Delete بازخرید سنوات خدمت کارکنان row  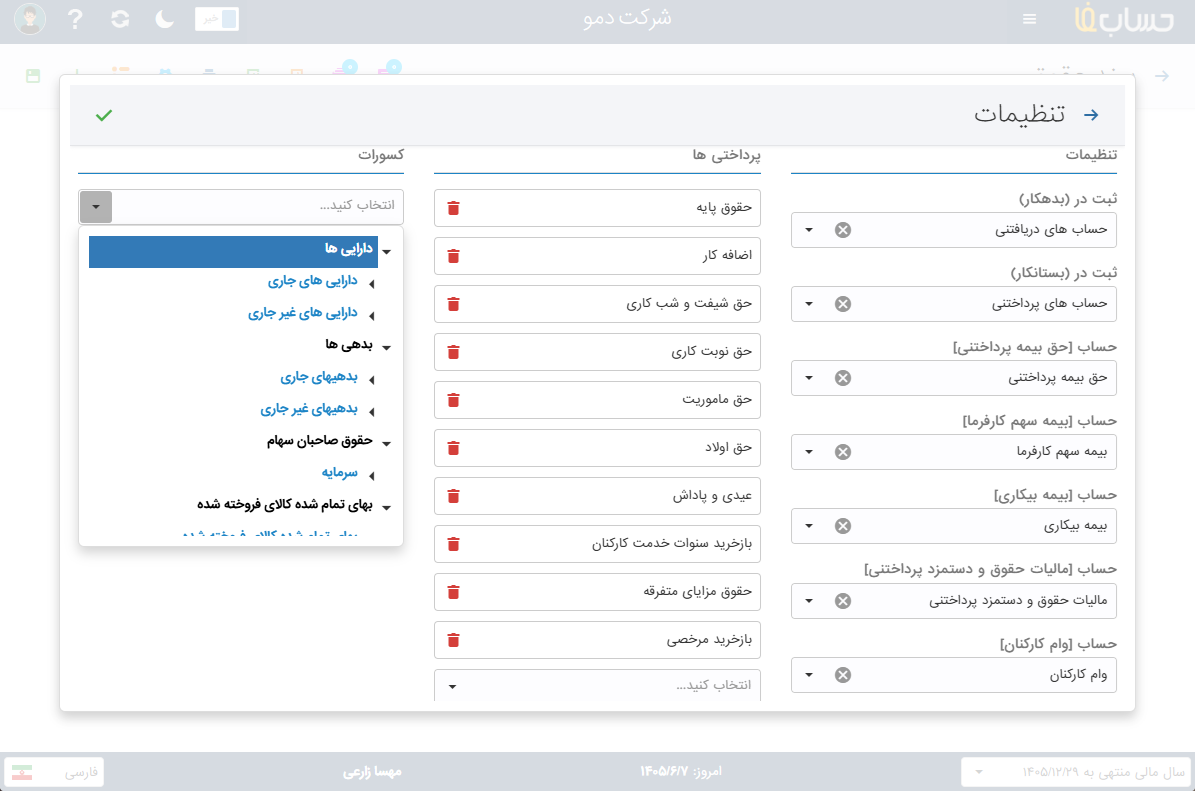(x=453, y=544)
